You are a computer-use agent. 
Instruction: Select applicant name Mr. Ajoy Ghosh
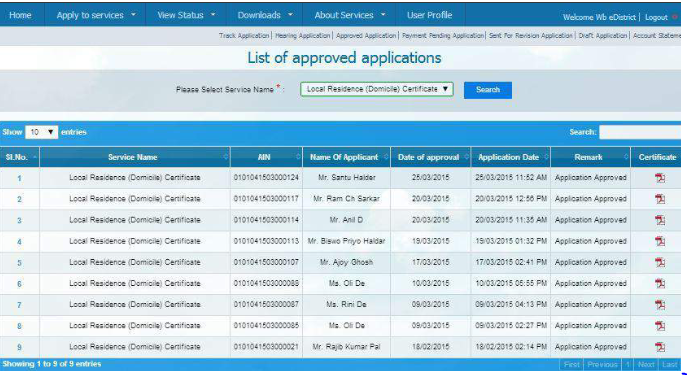coord(346,262)
